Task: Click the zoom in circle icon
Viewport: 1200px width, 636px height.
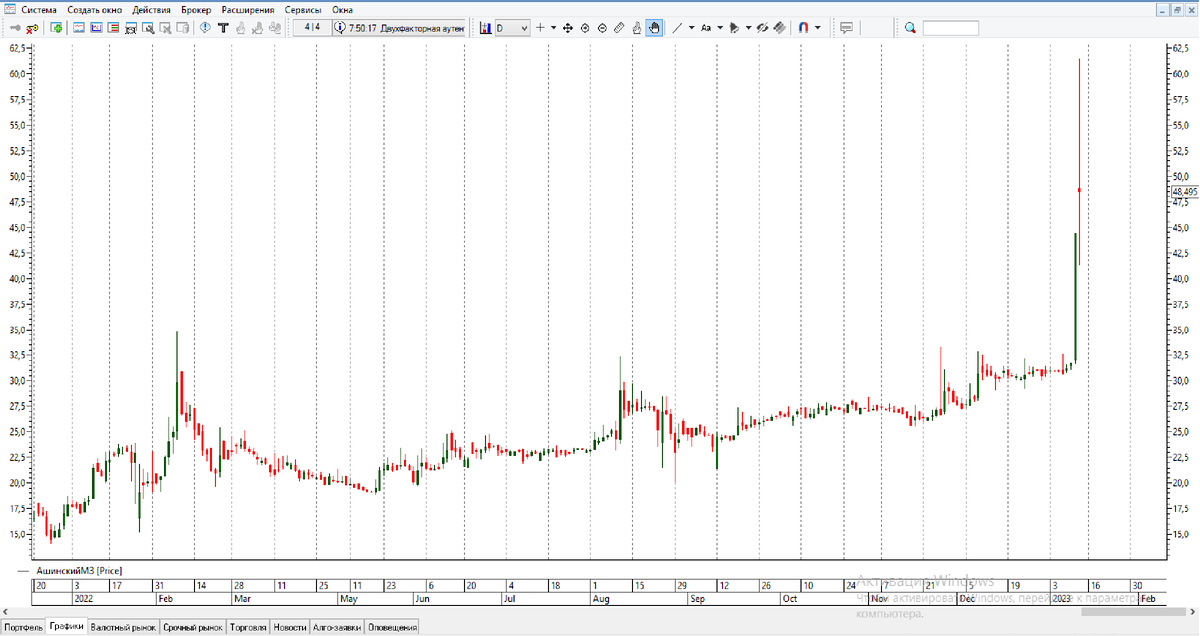Action: click(x=585, y=28)
